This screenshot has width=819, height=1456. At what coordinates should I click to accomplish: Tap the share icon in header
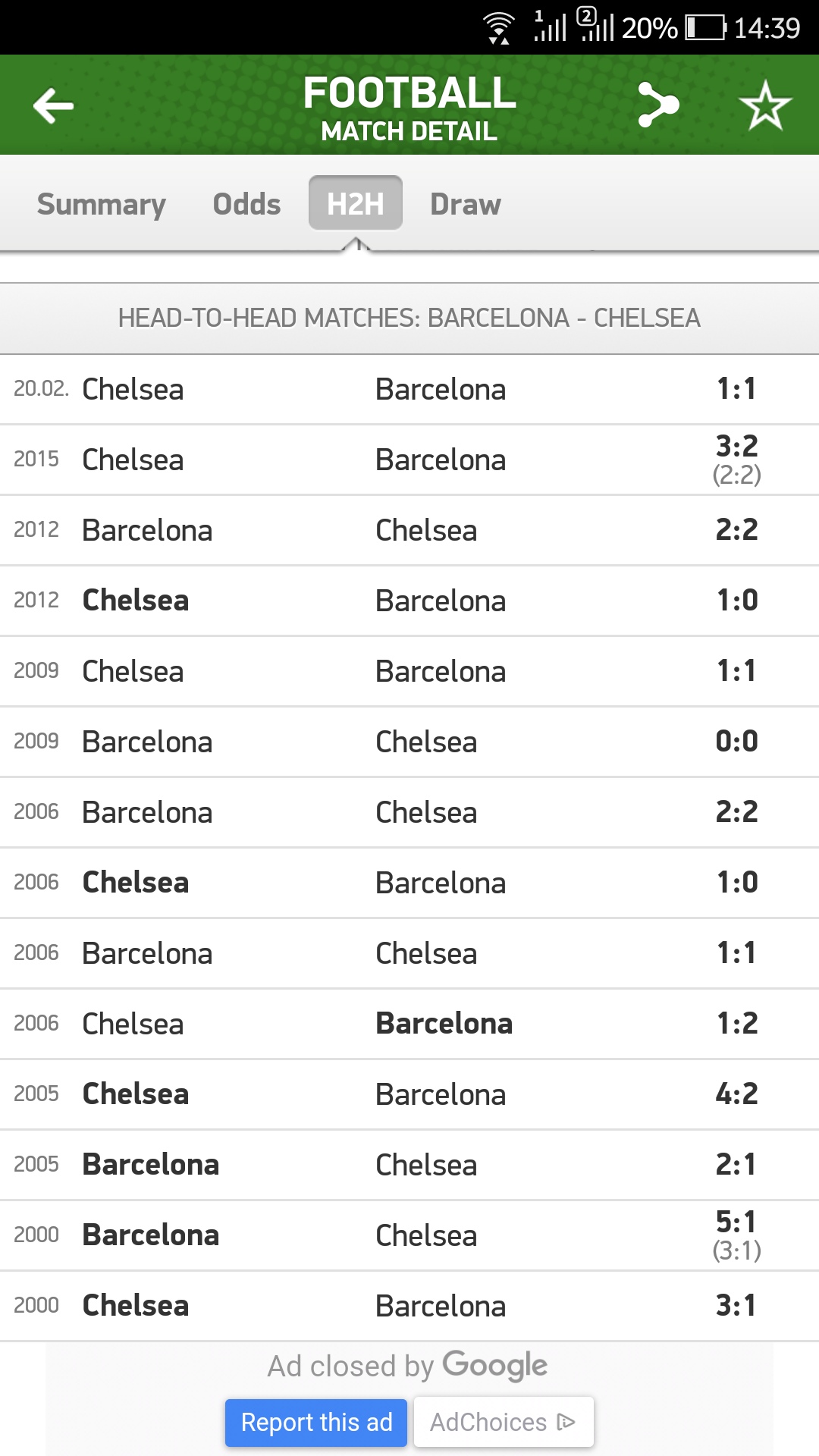tap(657, 105)
